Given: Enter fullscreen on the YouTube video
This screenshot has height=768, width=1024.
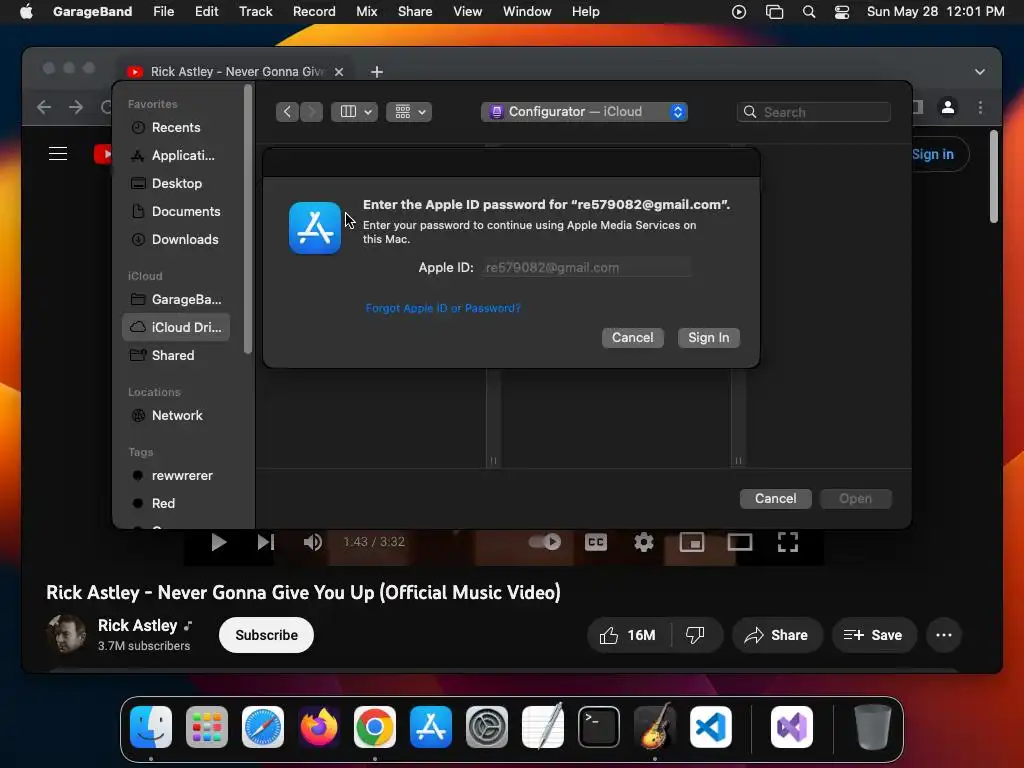Looking at the screenshot, I should (788, 542).
